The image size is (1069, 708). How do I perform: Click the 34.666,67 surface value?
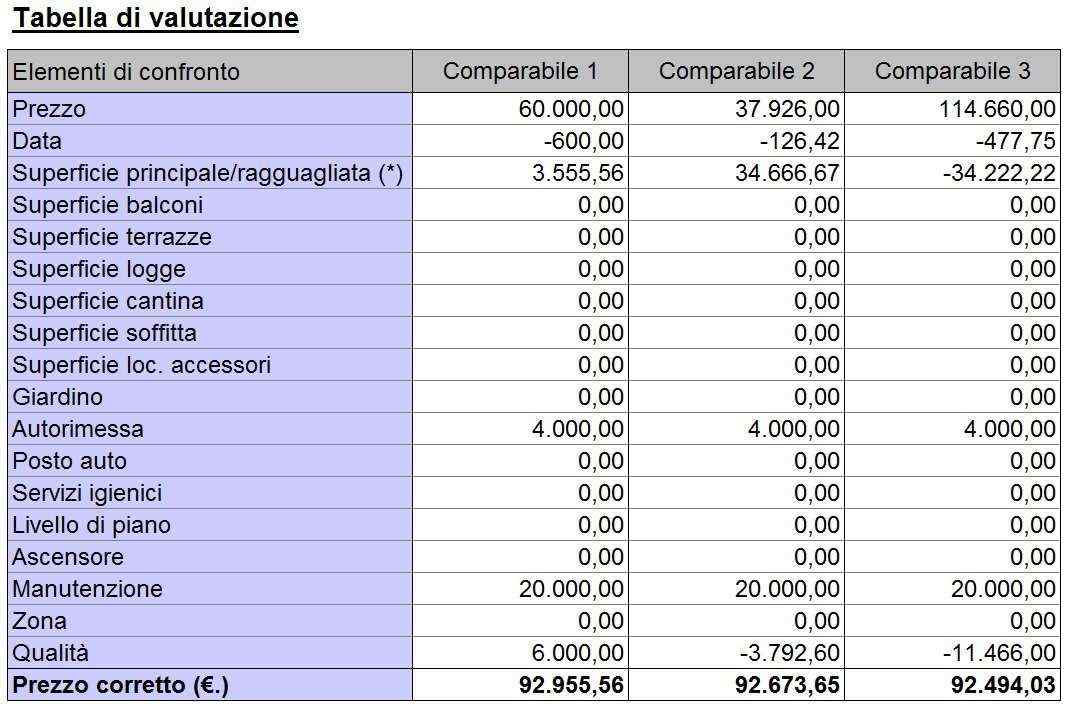click(787, 173)
